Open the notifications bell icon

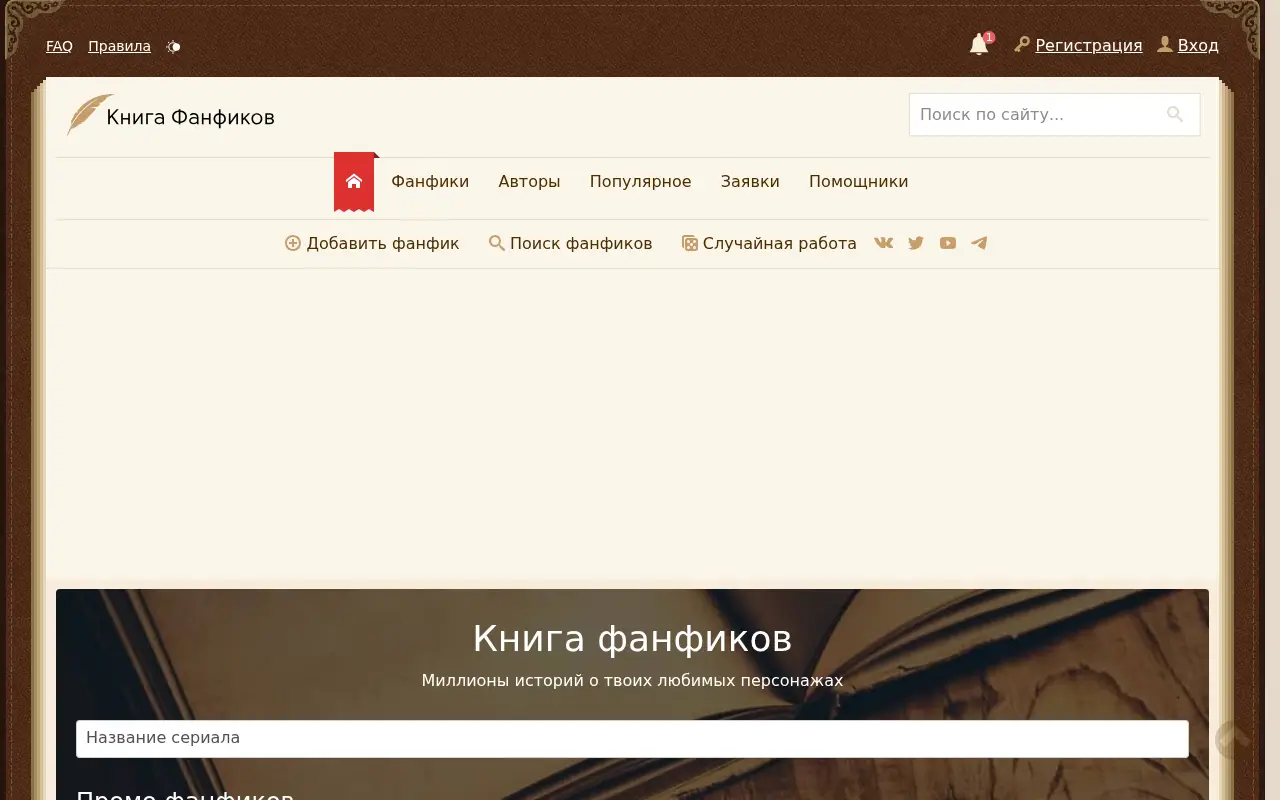pos(979,45)
